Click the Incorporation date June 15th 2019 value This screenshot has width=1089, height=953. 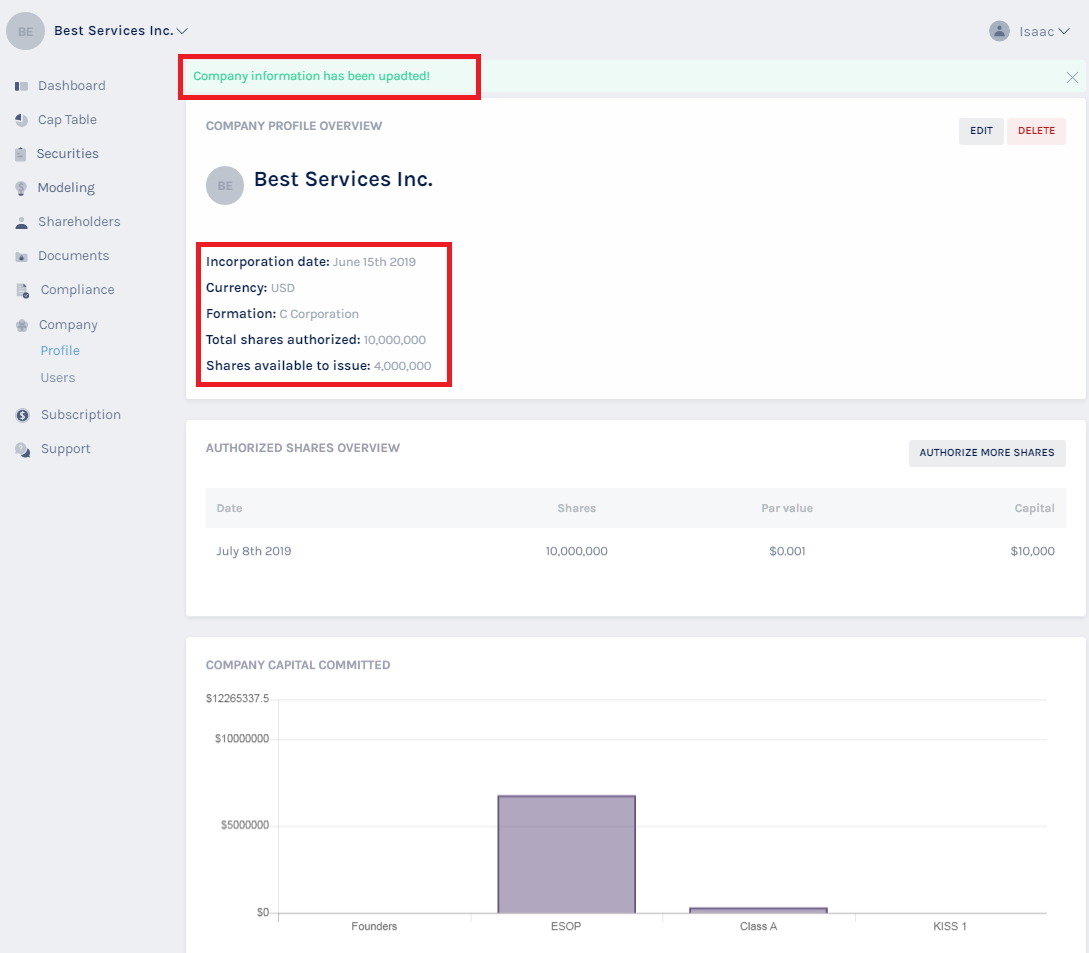click(x=374, y=263)
